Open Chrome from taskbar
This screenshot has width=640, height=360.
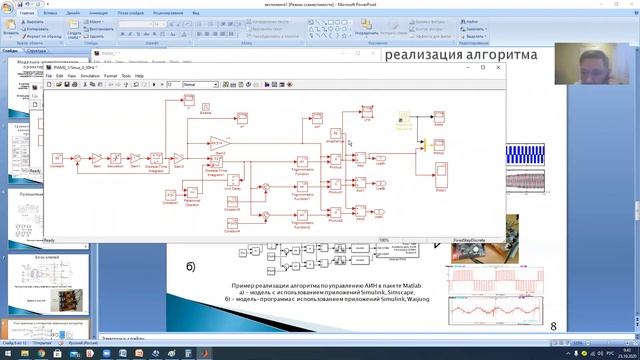41,353
